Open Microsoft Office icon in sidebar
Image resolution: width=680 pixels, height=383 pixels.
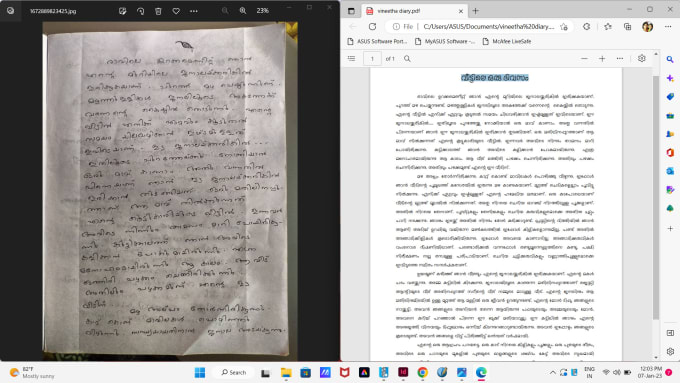point(670,153)
